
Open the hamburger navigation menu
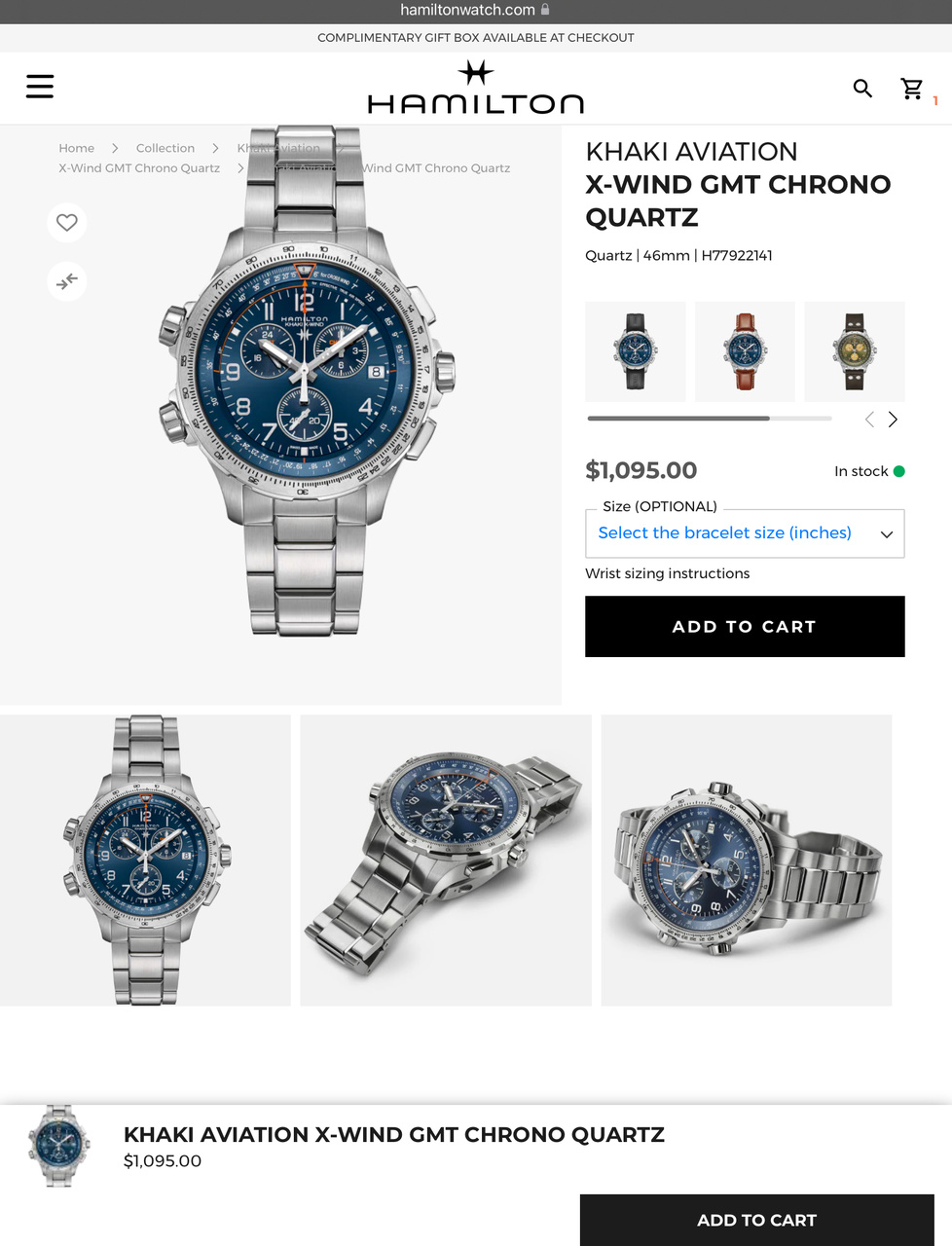point(40,87)
